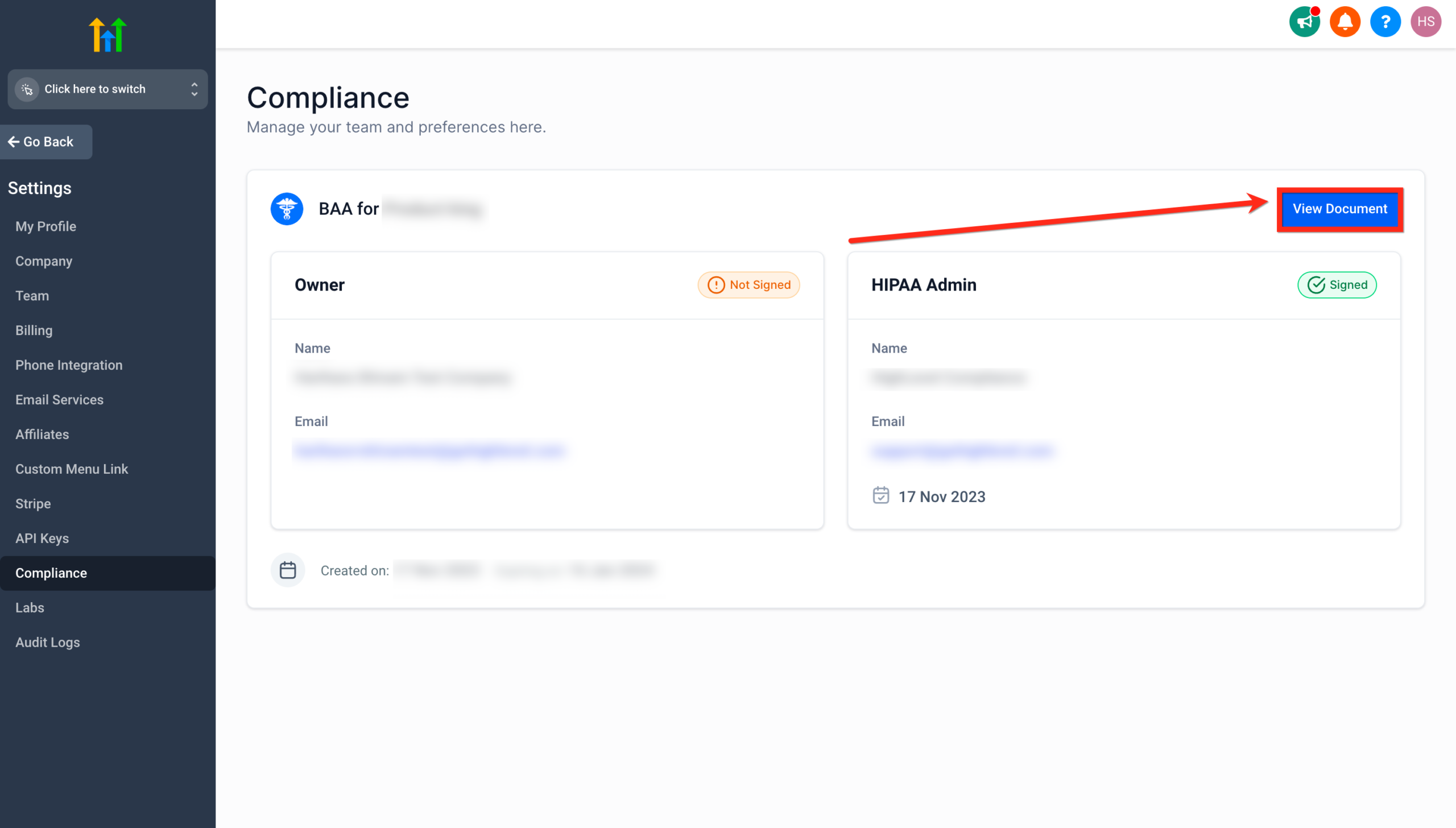Open the announcements megaphone icon
The image size is (1456, 828).
click(x=1304, y=22)
